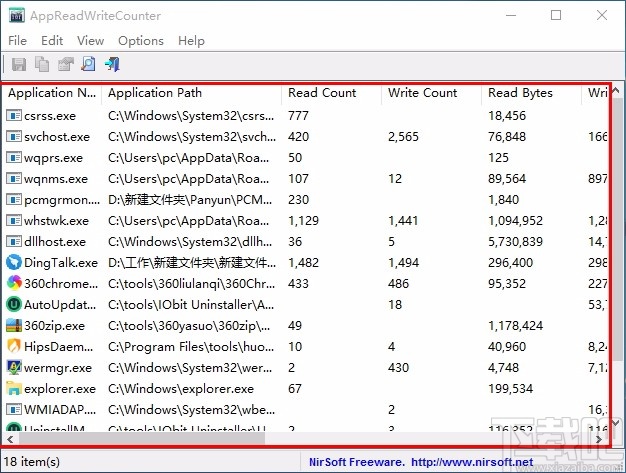Click the 360zip.exe Read Bytes 1,178,424
626x473 pixels.
tap(515, 325)
